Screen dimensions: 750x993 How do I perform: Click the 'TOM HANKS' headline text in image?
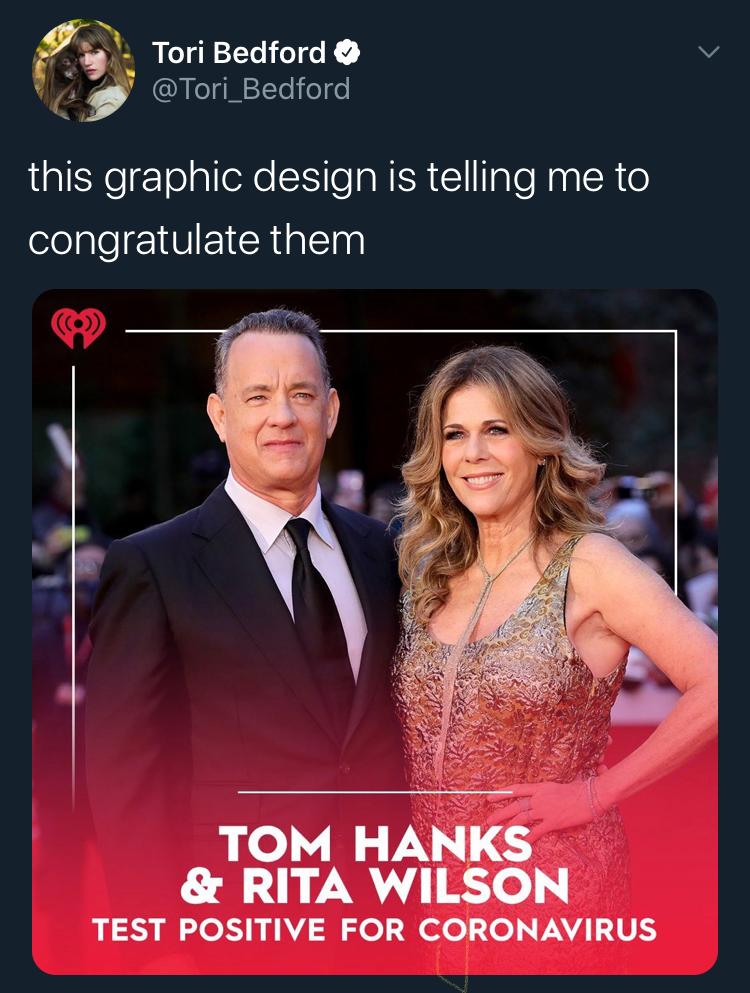[375, 845]
